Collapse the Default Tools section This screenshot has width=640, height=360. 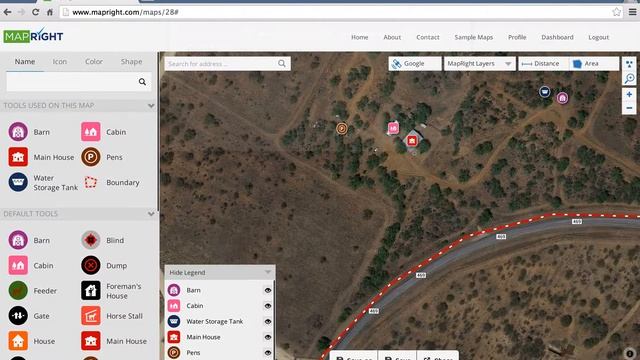coord(151,214)
